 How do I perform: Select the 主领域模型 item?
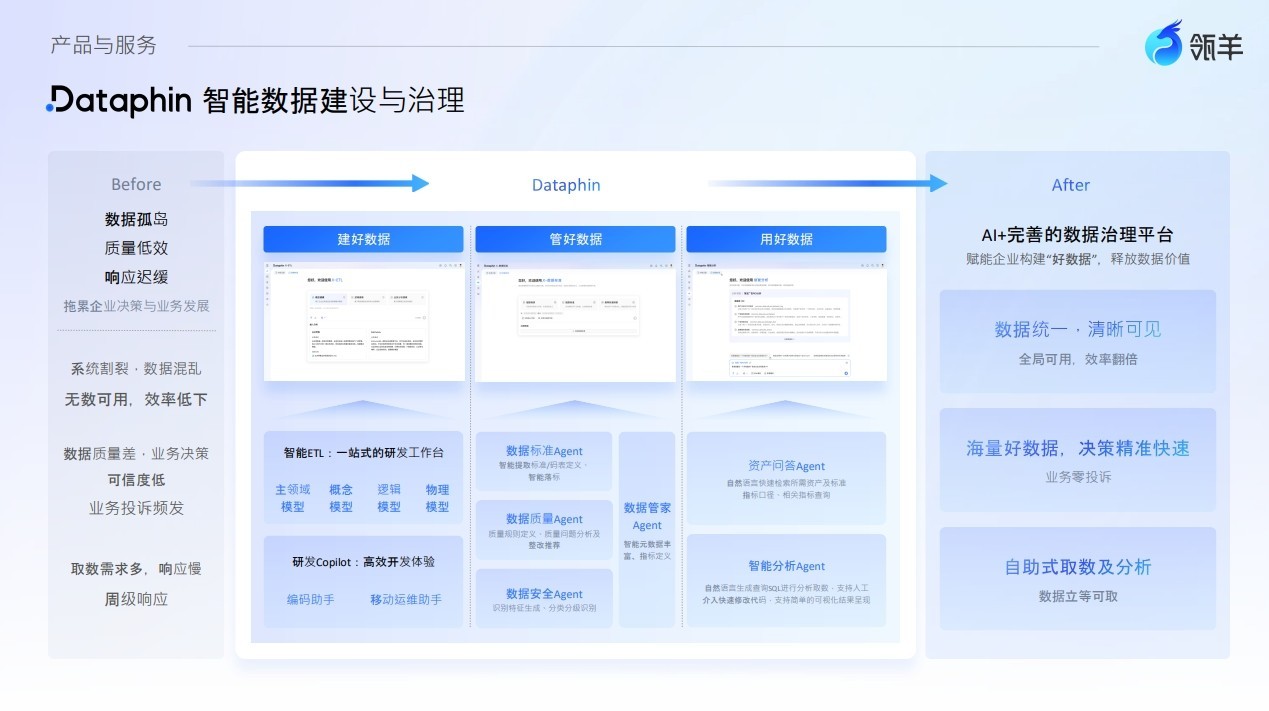293,498
